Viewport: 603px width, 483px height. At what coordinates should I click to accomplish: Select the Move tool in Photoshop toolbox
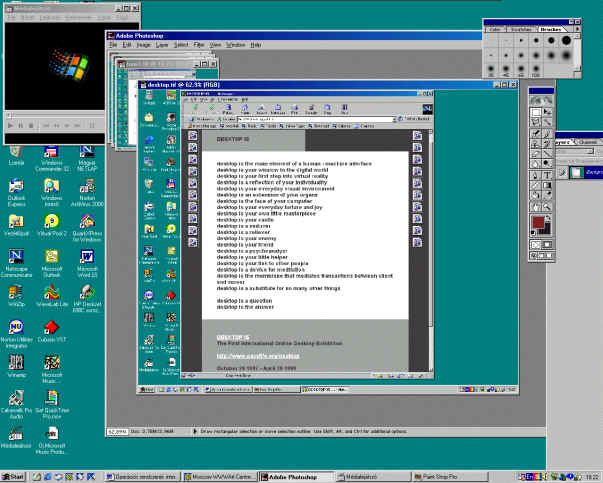click(x=547, y=112)
